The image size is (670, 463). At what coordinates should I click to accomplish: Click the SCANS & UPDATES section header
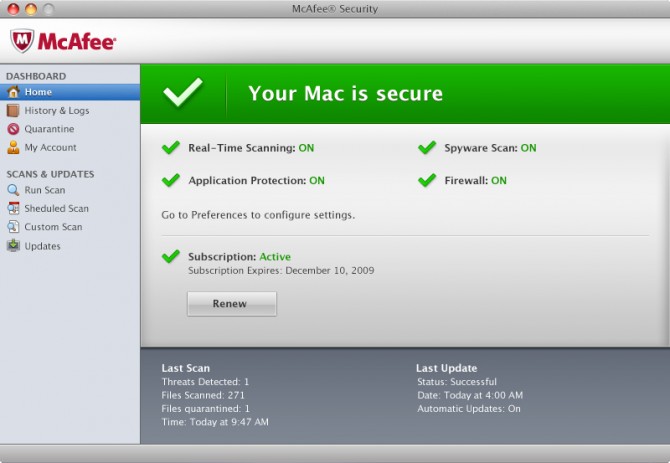50,174
